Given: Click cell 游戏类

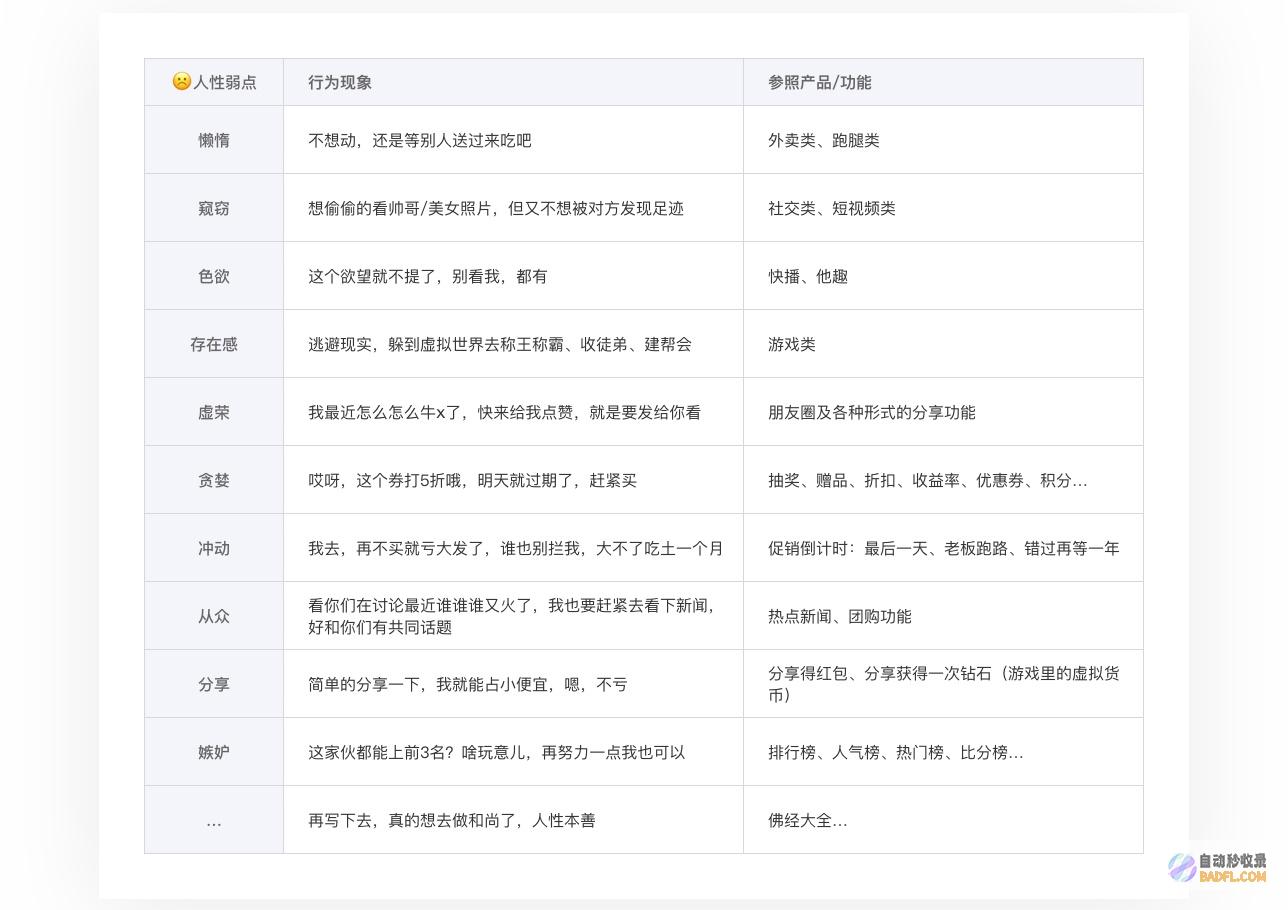Looking at the screenshot, I should tap(943, 344).
